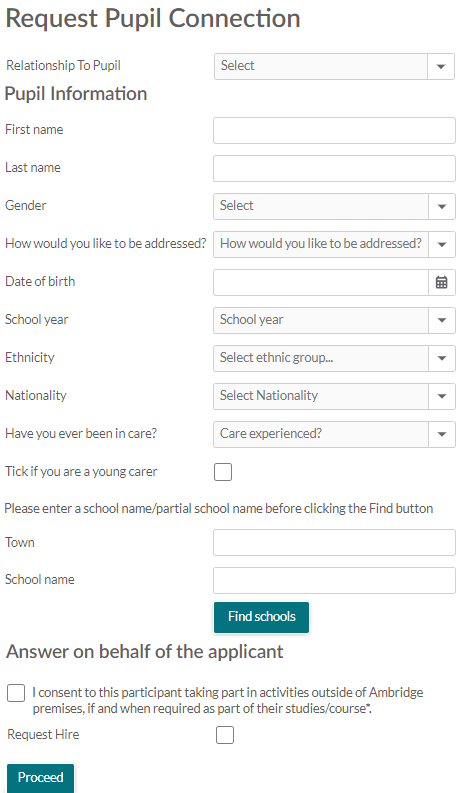Open the Select Nationality dropdown
The image size is (459, 793).
334,396
